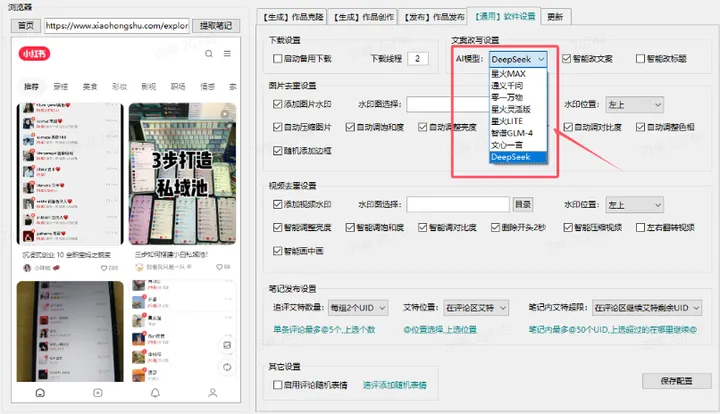
Task: Click the 保存配置 button
Action: click(x=677, y=381)
